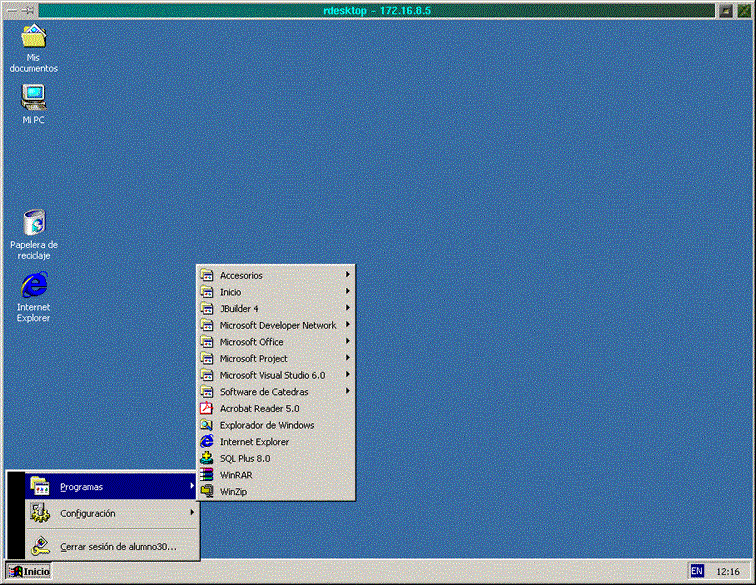Choose the Configuración menu item label
This screenshot has height=585, width=756.
[88, 514]
